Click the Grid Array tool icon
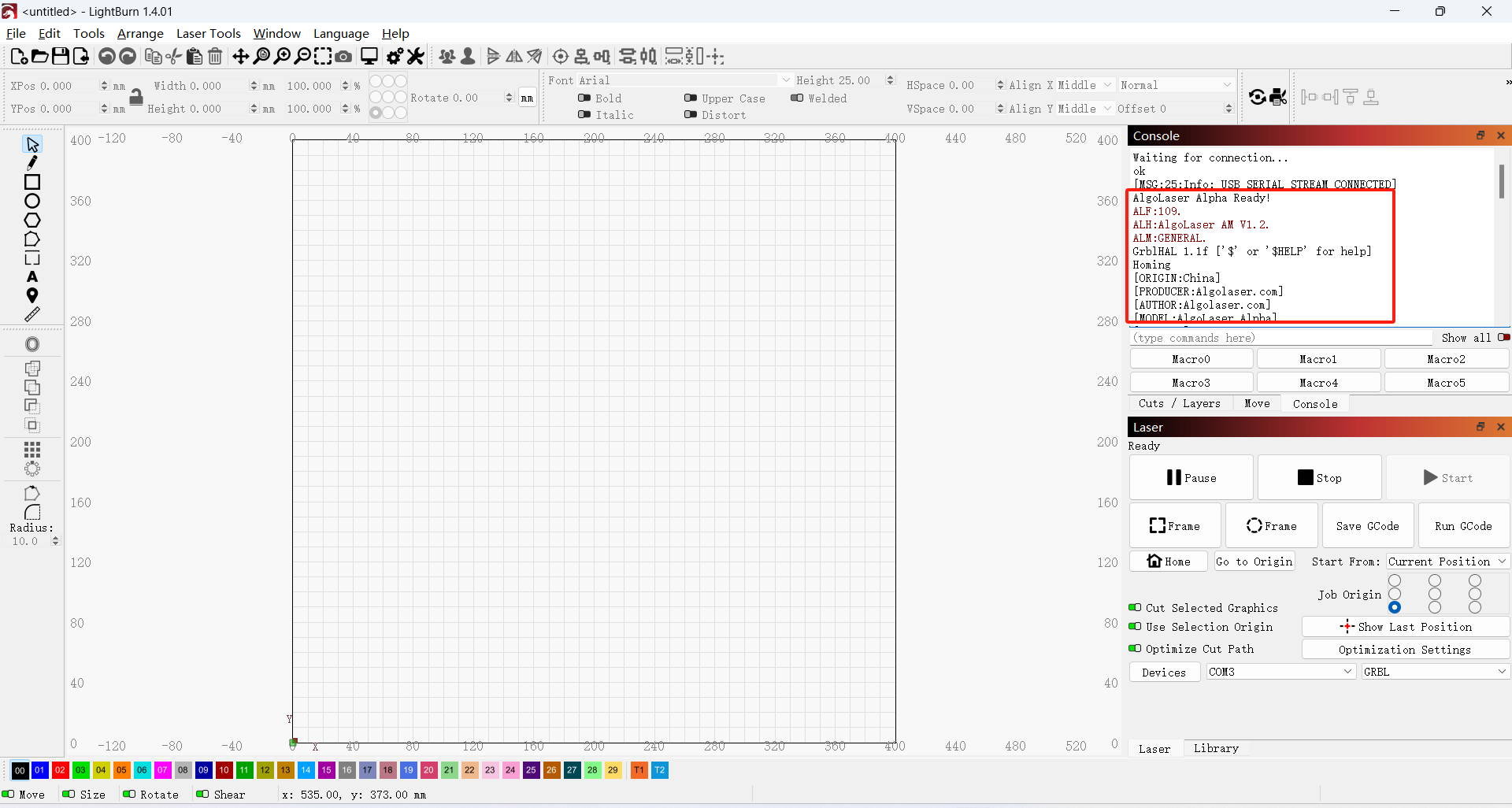 32,450
